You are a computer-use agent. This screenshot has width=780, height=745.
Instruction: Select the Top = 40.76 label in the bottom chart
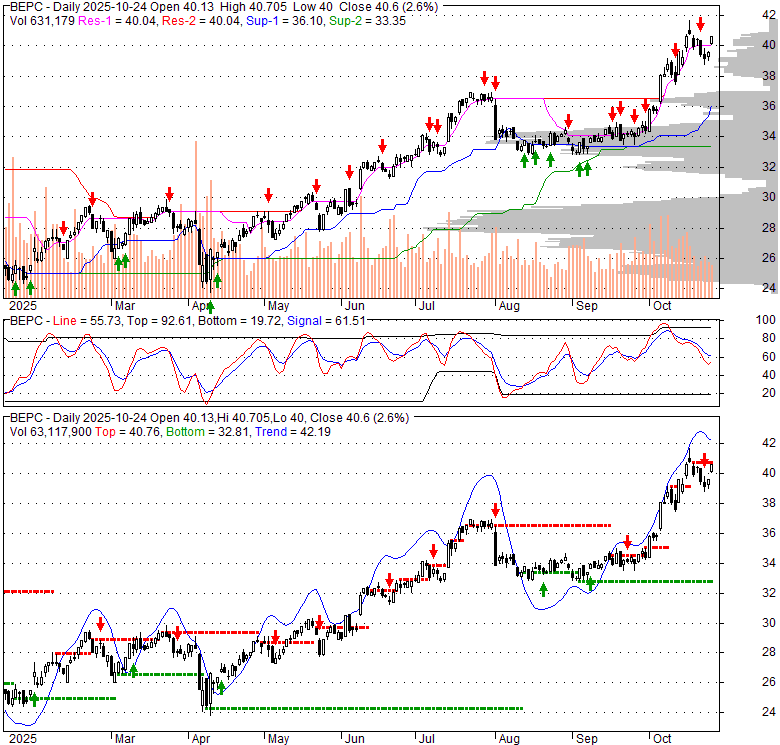point(127,432)
